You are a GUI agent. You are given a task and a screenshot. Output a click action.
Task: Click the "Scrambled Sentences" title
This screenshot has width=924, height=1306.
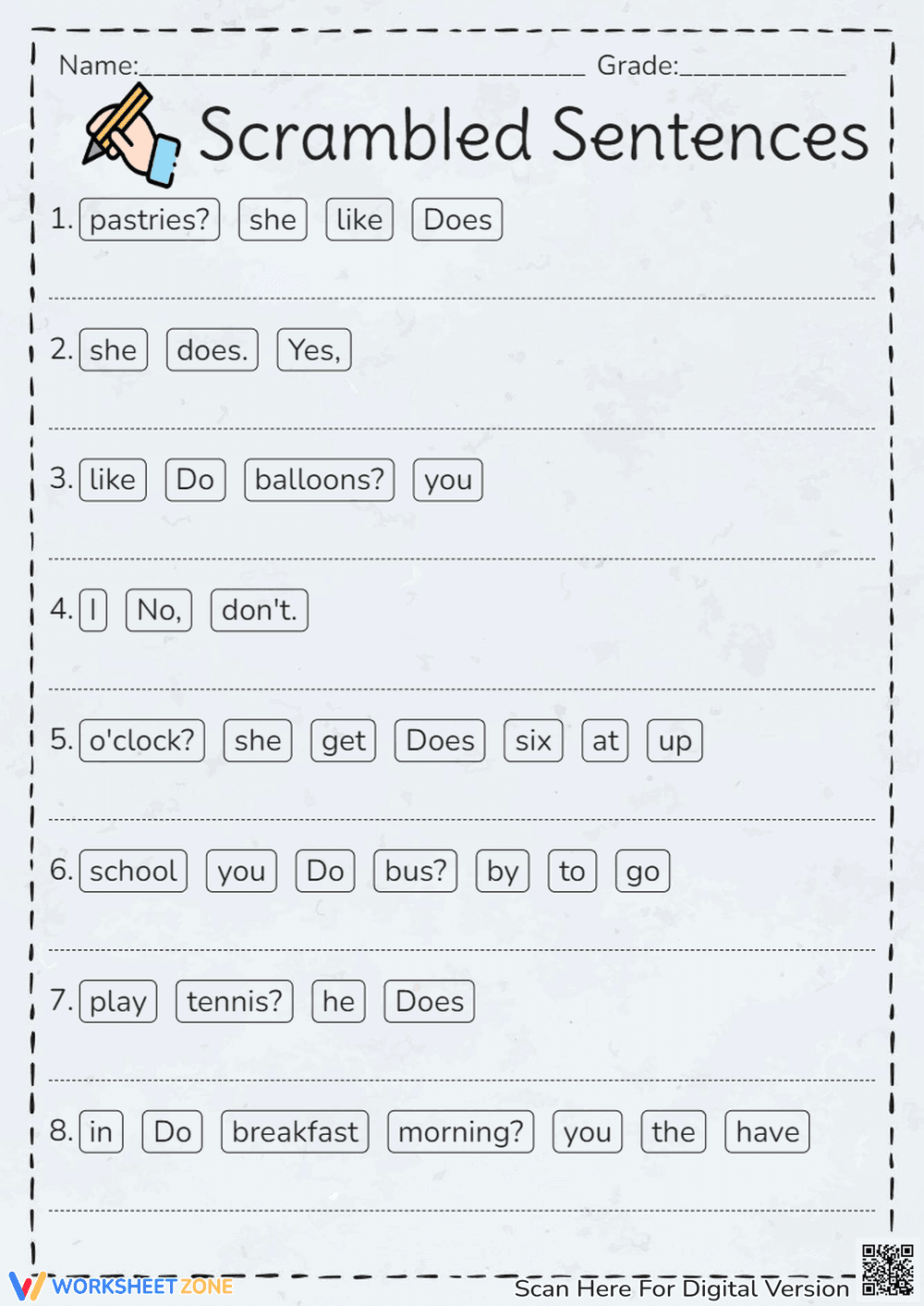click(x=533, y=135)
